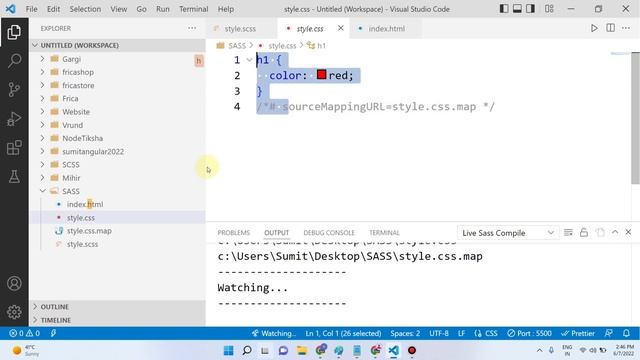Viewport: 640px width, 360px height.
Task: Fold the h1 rule at line 1
Action: pyautogui.click(x=249, y=60)
